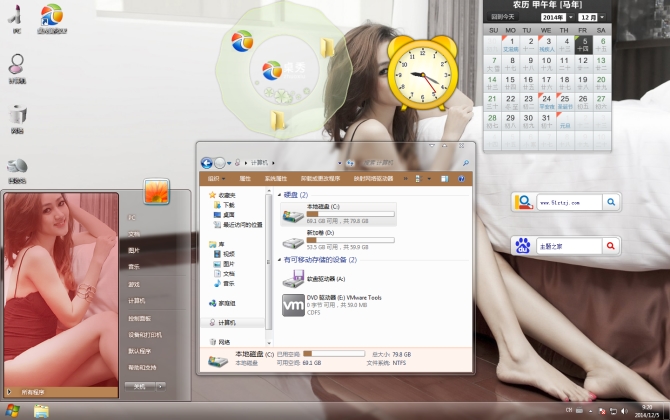Open 帮助和支持 in the Start menu

pos(142,367)
